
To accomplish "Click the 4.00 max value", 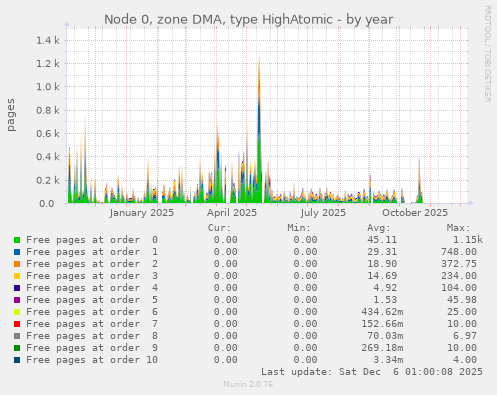I will (x=465, y=360).
